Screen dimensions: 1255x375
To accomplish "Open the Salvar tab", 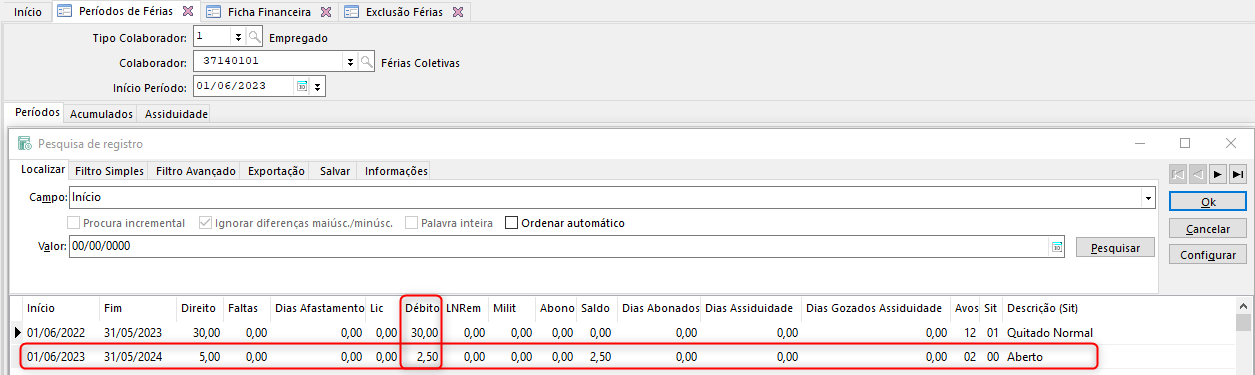I will [335, 171].
